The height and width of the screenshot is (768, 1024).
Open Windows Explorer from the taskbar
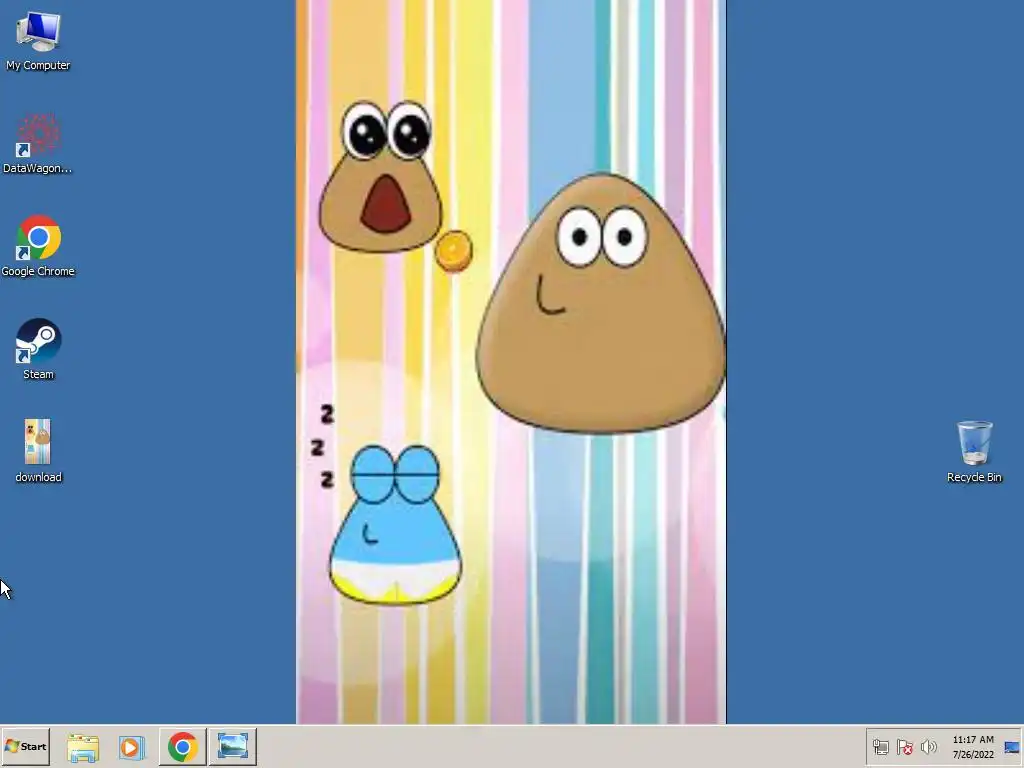point(83,747)
